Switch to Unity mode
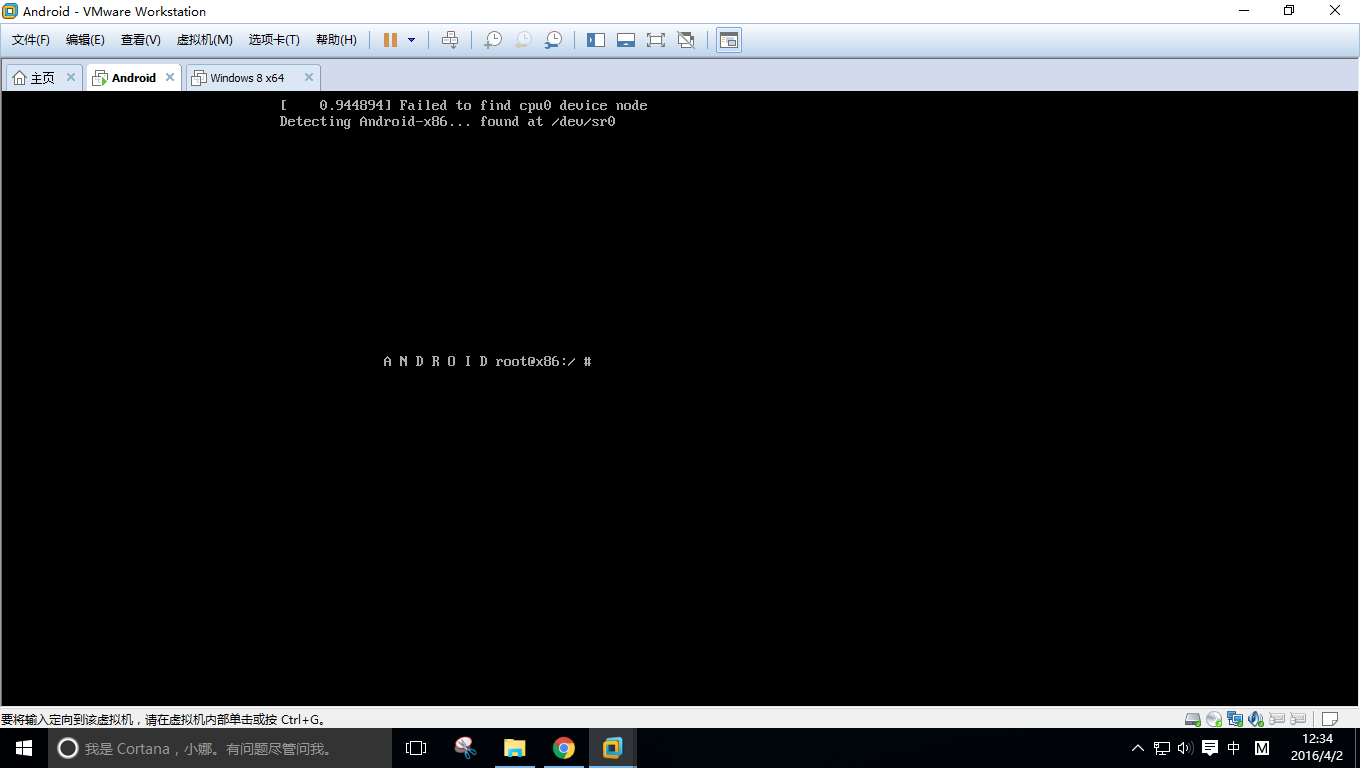This screenshot has width=1360, height=768. pyautogui.click(x=686, y=40)
